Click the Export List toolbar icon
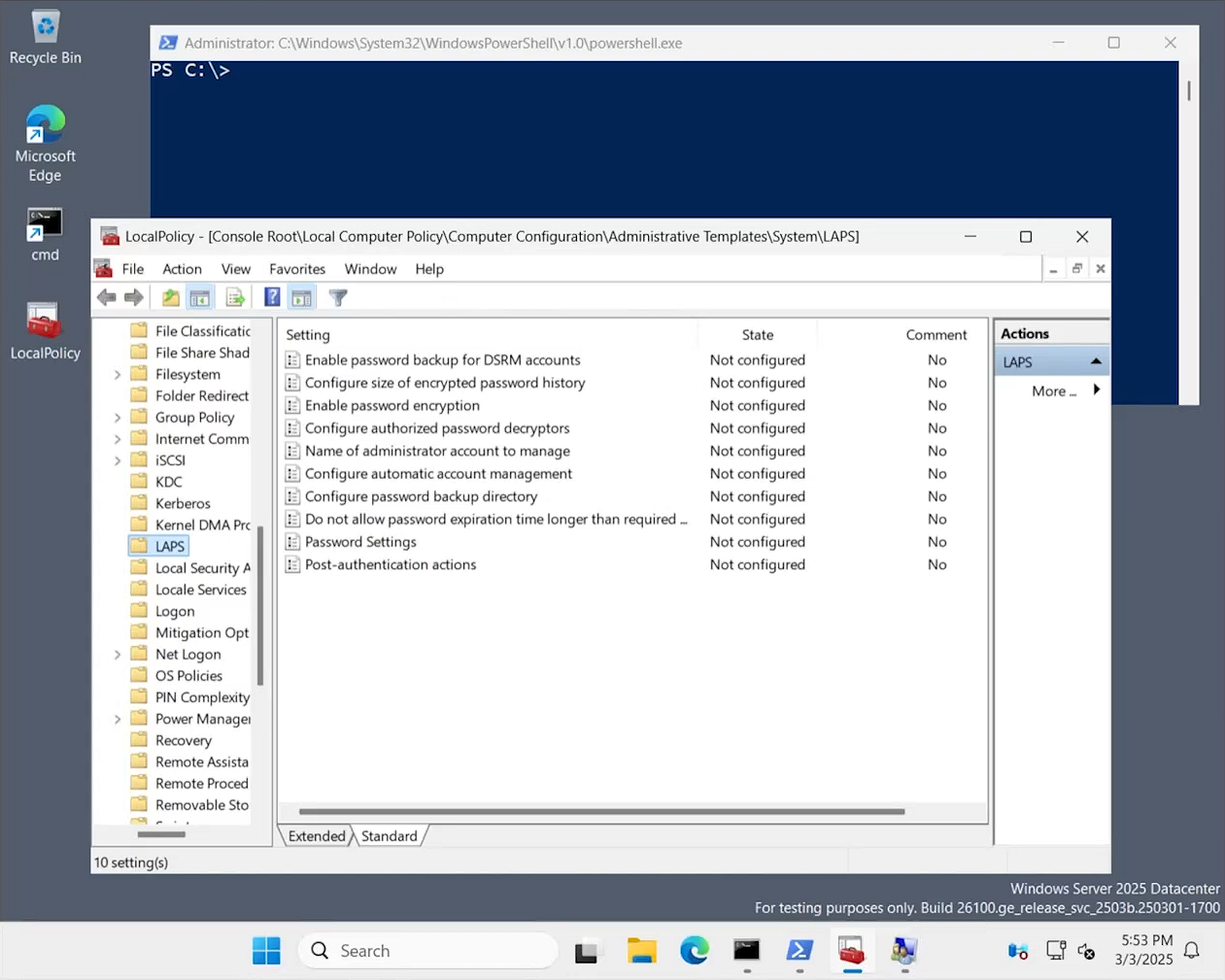Screen dimensions: 1225x980 coord(235,298)
